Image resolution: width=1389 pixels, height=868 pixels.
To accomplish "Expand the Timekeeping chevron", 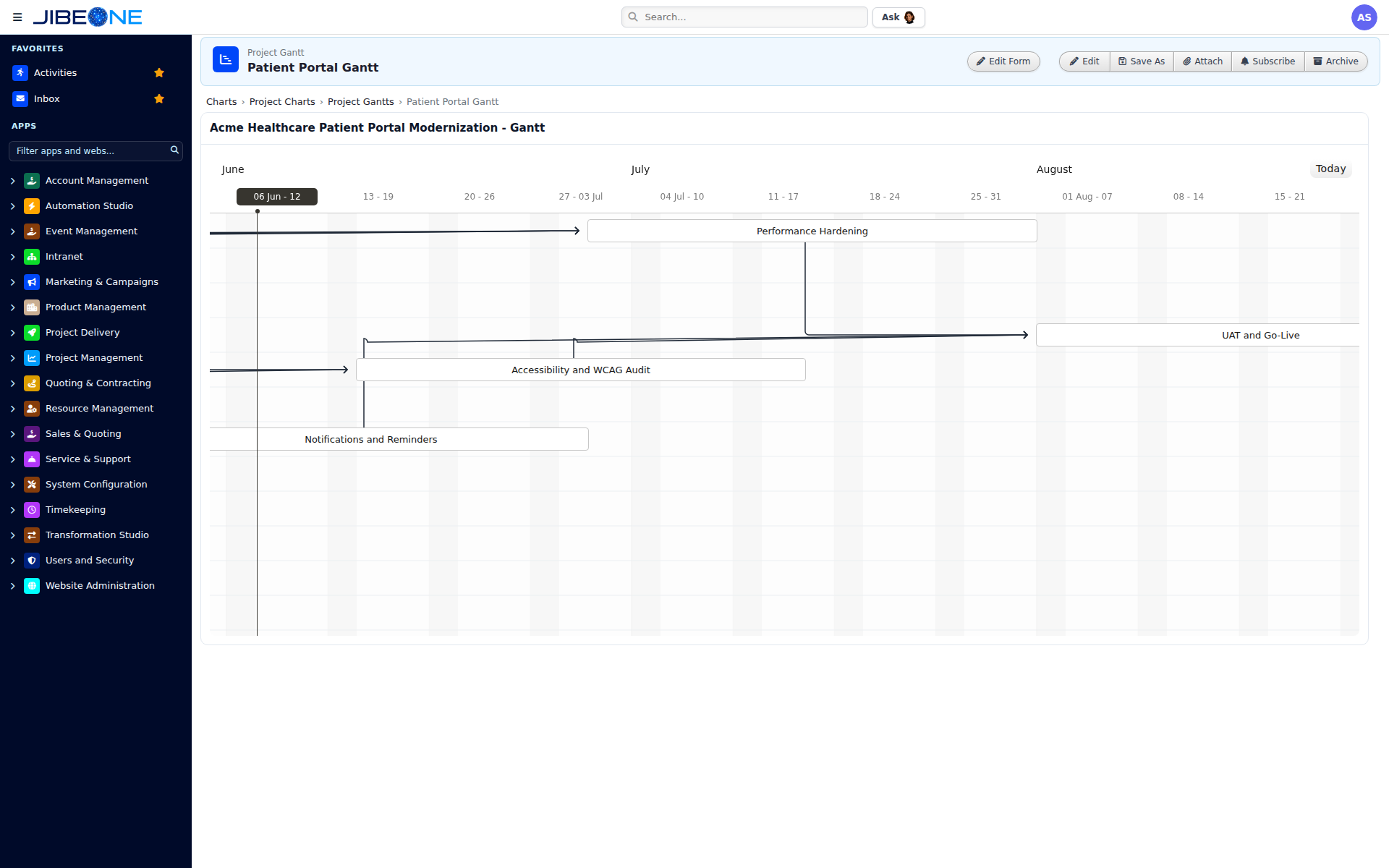I will 12,510.
